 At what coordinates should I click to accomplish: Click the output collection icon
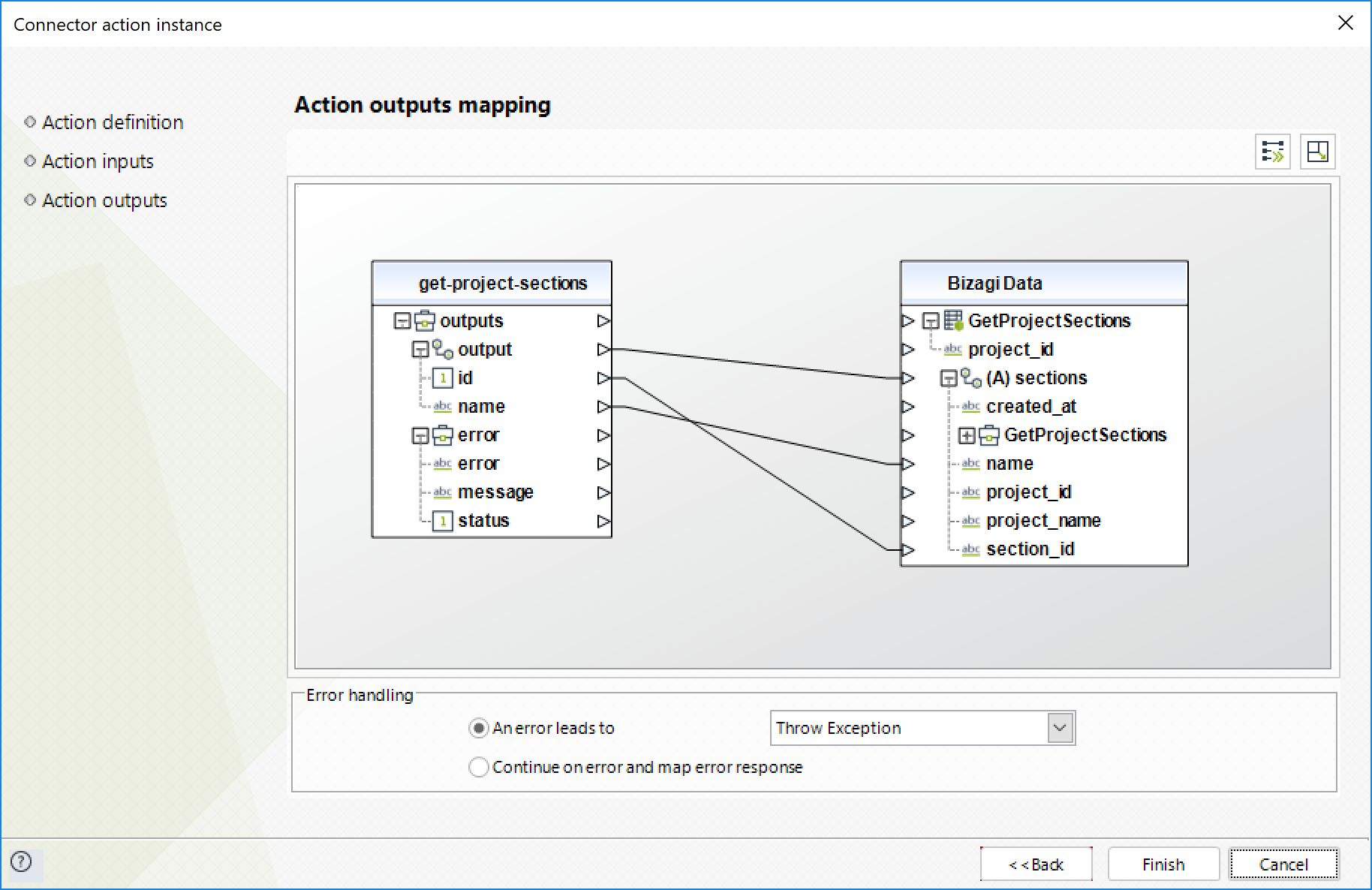(443, 349)
